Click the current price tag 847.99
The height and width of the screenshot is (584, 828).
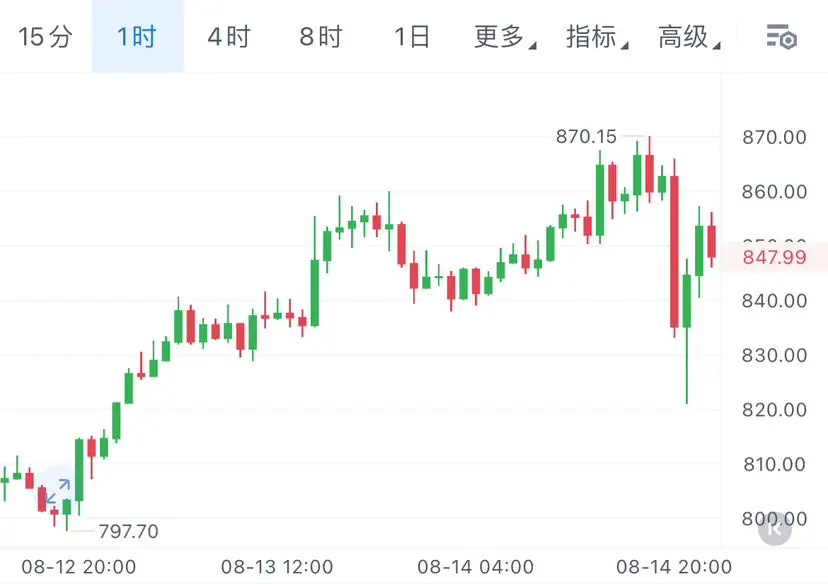(774, 257)
